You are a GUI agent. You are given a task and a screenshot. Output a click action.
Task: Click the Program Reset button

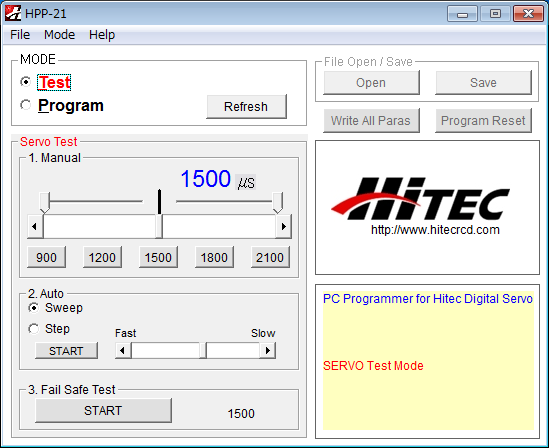point(483,120)
